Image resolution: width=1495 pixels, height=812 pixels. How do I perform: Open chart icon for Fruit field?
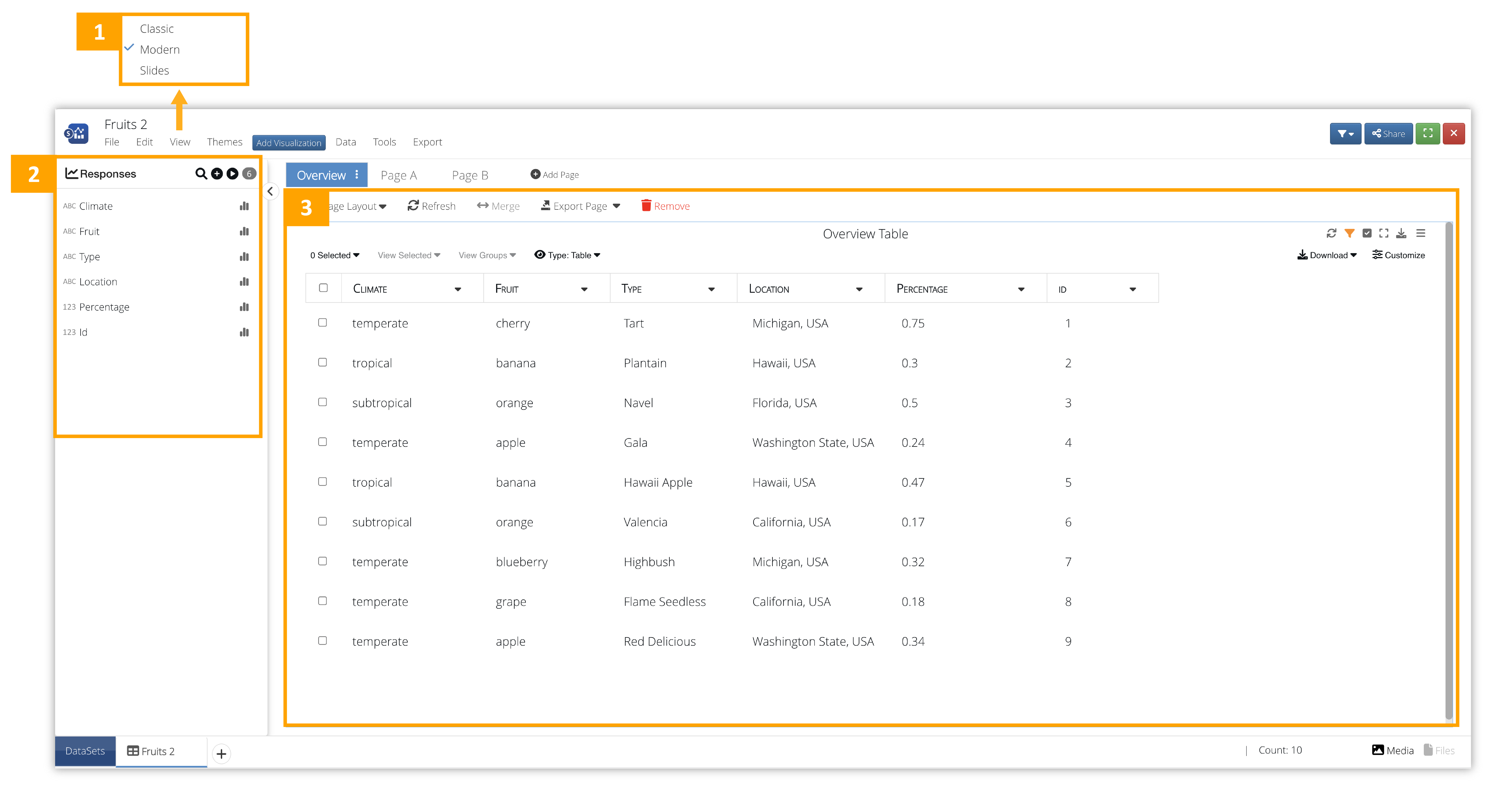(x=244, y=231)
